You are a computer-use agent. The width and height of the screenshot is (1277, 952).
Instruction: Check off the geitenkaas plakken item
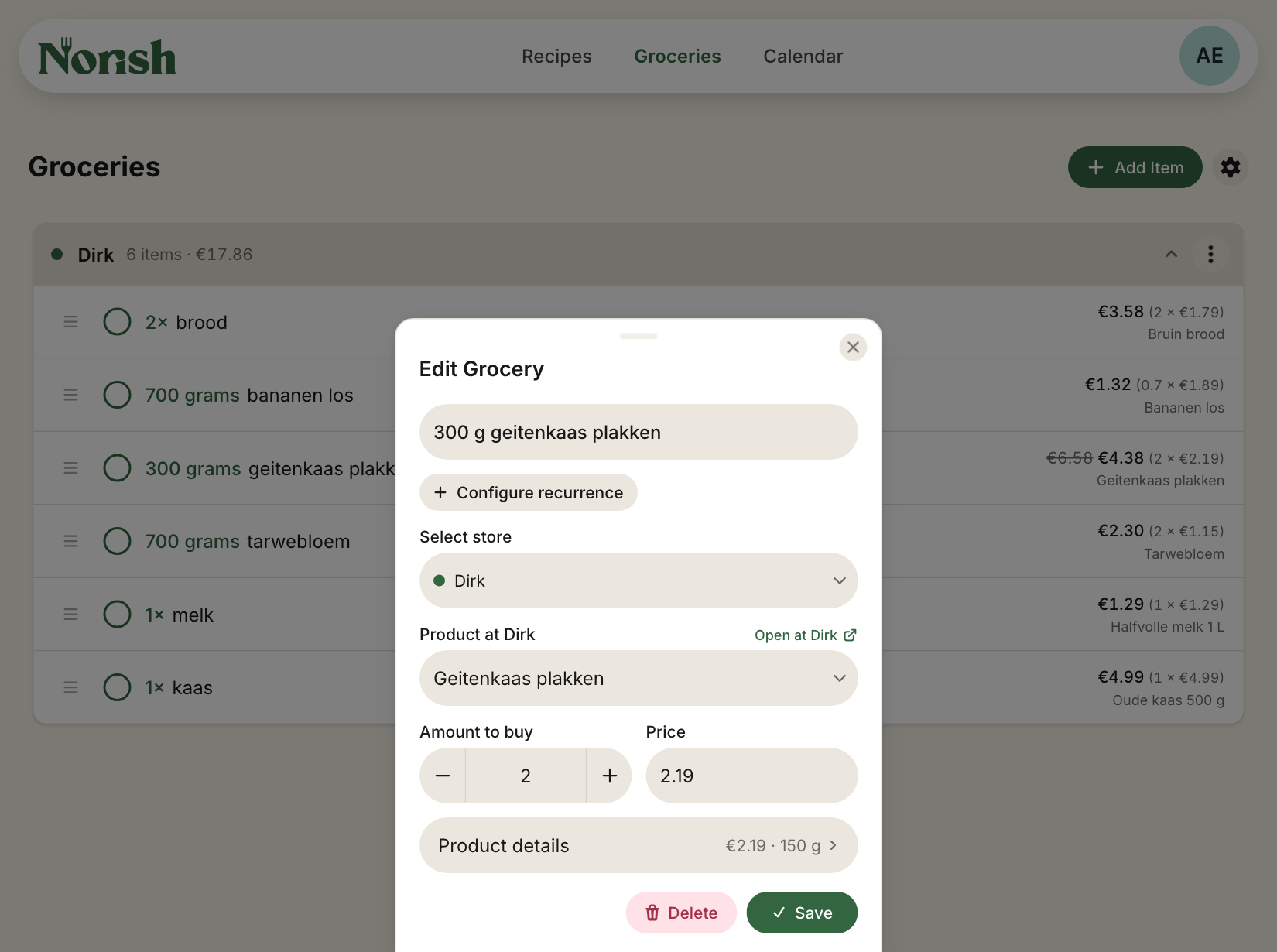point(117,468)
